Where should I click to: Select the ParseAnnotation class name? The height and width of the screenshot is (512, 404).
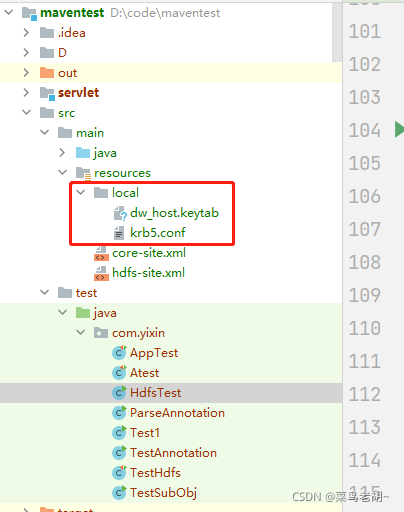pyautogui.click(x=177, y=413)
